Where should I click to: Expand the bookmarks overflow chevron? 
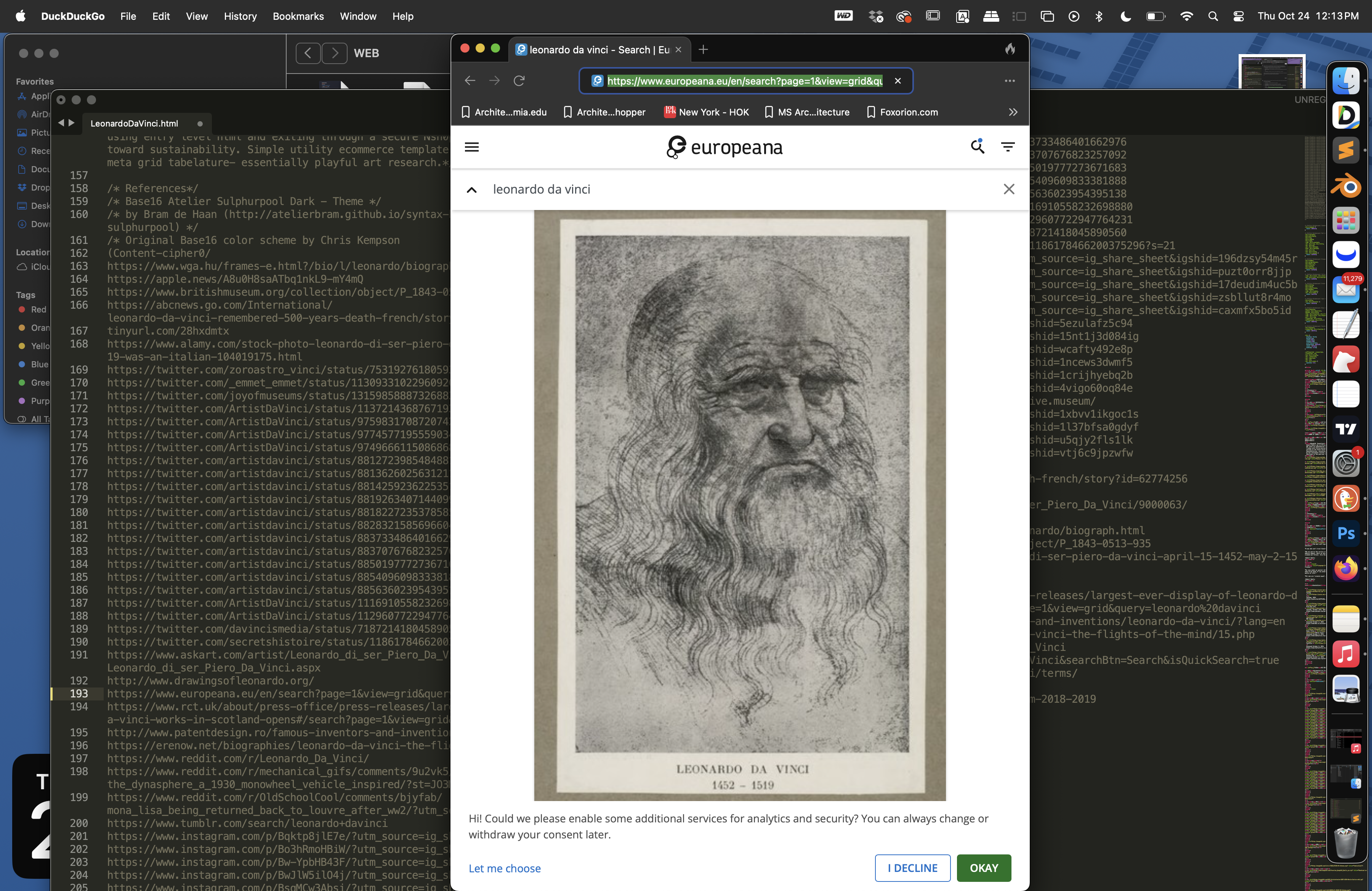[x=1013, y=112]
